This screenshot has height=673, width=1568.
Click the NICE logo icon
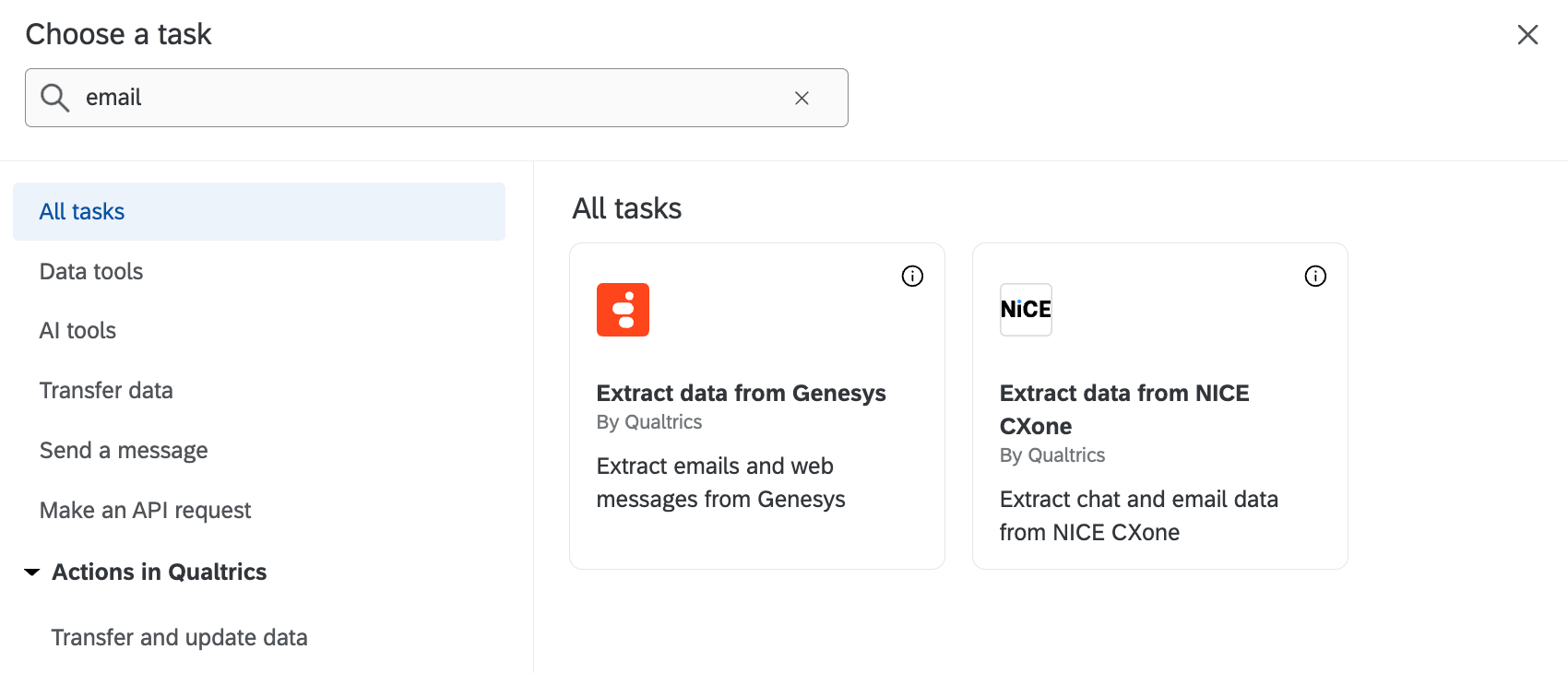coord(1026,310)
